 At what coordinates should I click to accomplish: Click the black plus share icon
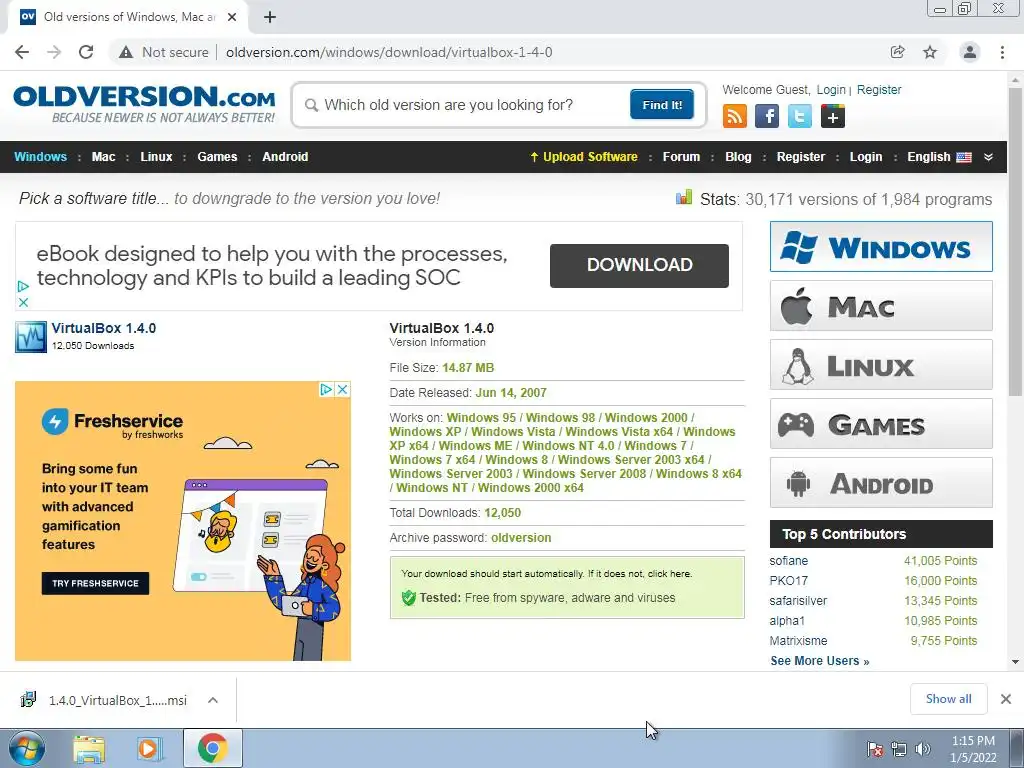833,116
